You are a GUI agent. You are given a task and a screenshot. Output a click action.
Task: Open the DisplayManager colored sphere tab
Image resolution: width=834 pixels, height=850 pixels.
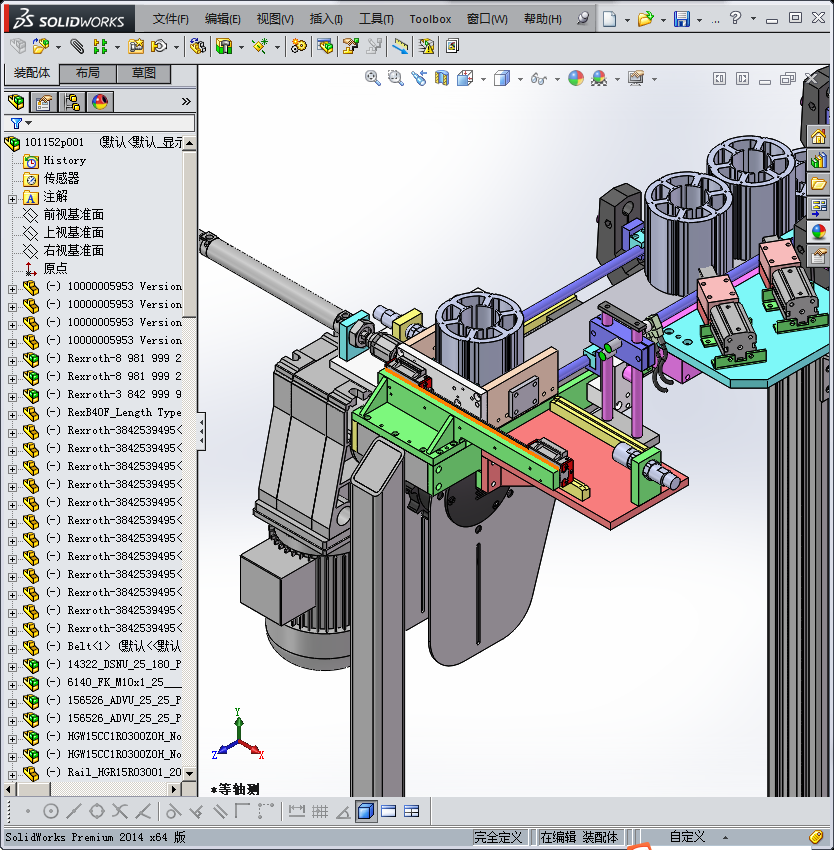pos(99,102)
